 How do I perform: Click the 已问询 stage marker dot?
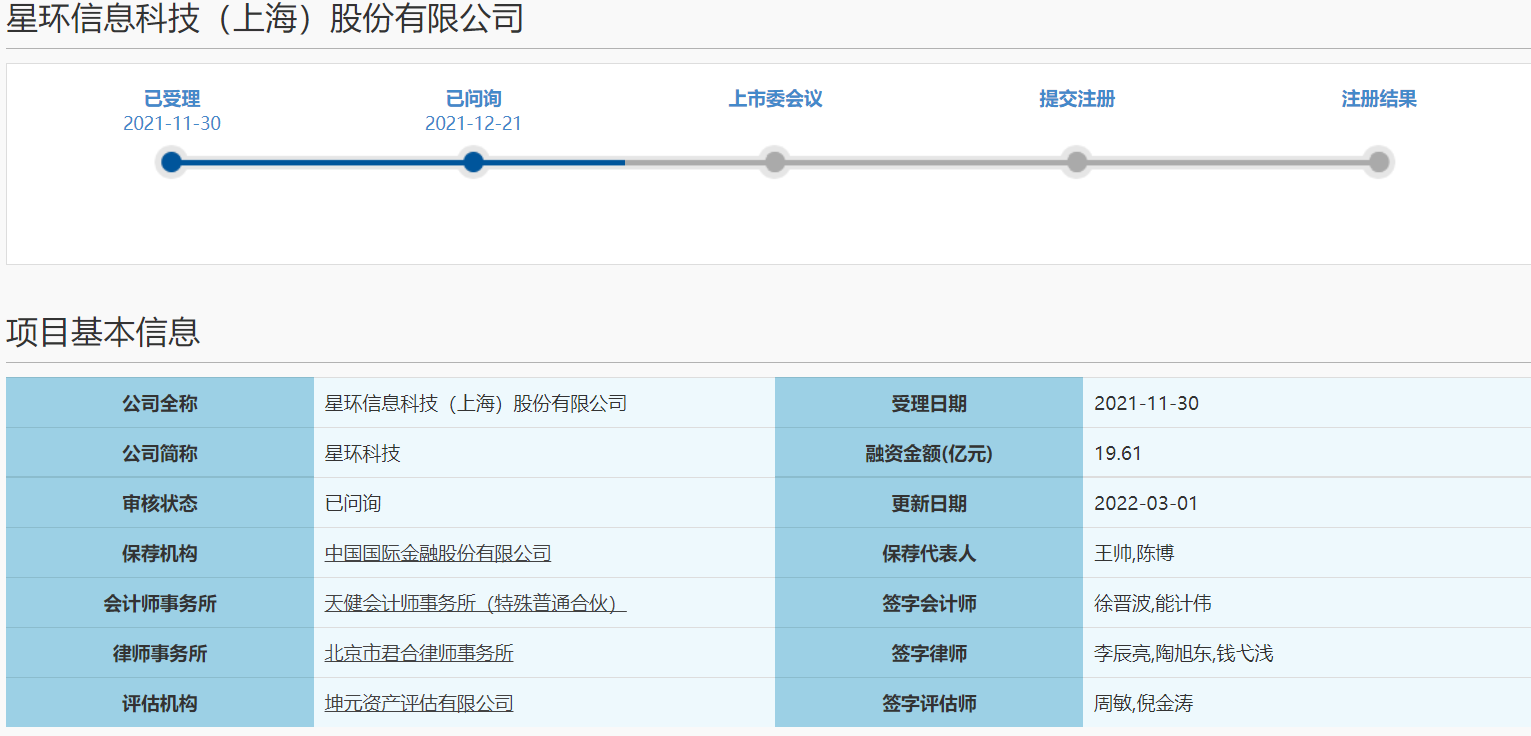(474, 162)
